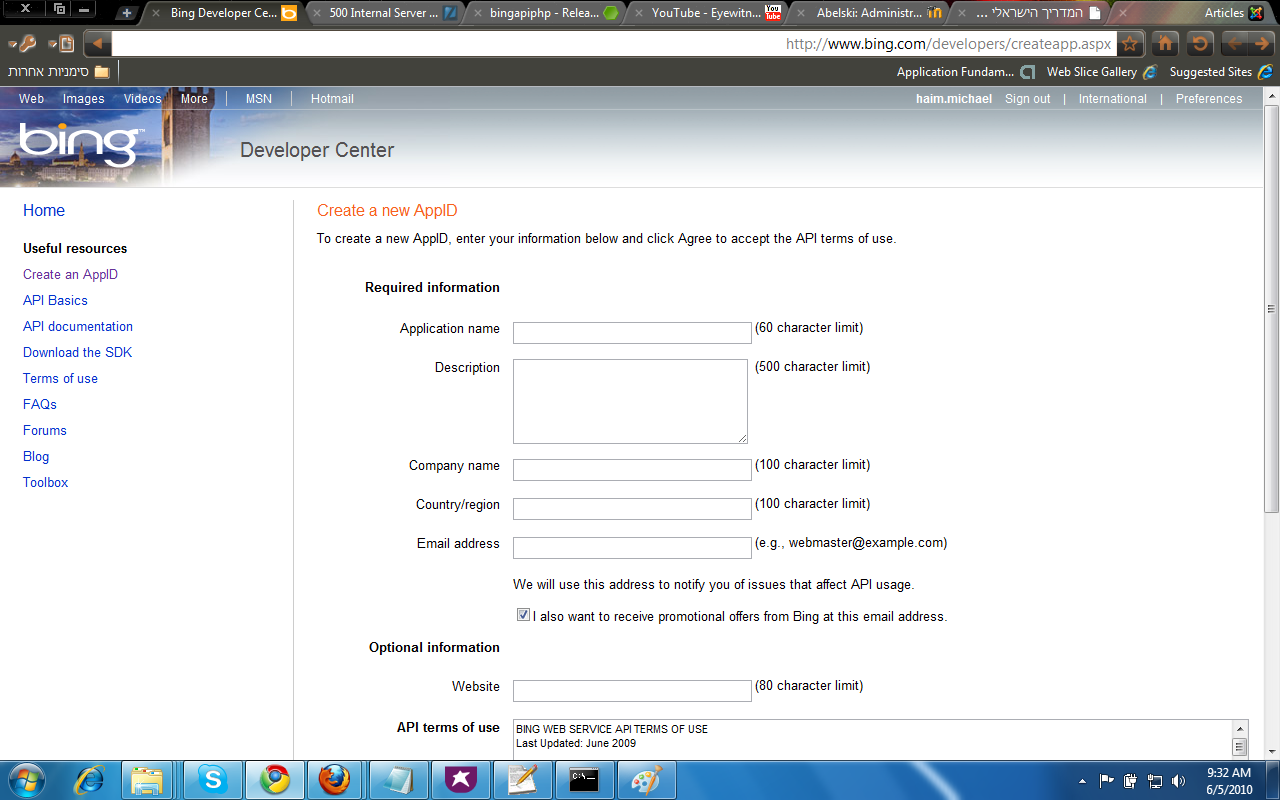Show hidden system tray icons
Image resolution: width=1280 pixels, height=800 pixels.
click(x=1083, y=781)
